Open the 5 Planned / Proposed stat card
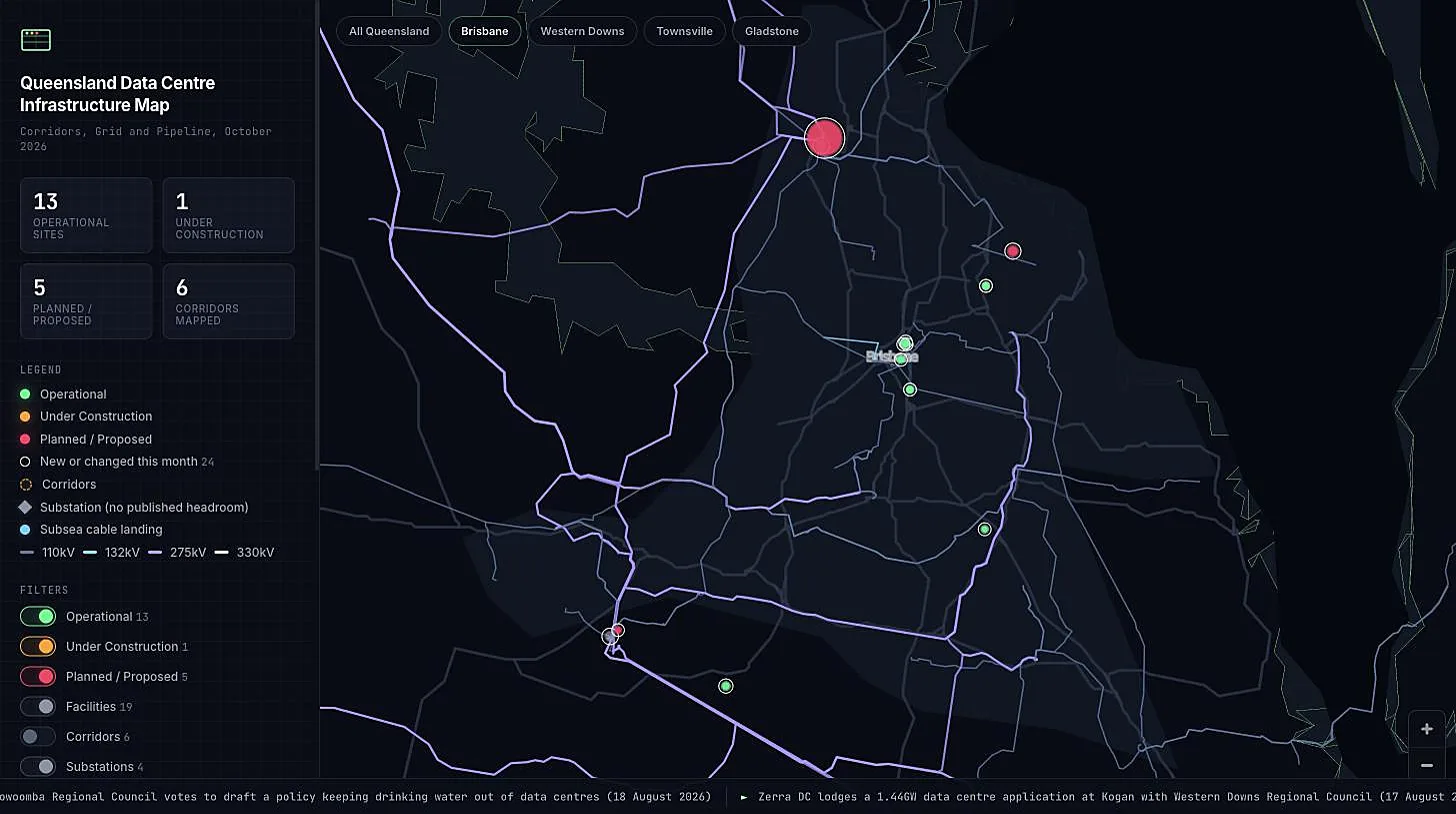 tap(86, 301)
